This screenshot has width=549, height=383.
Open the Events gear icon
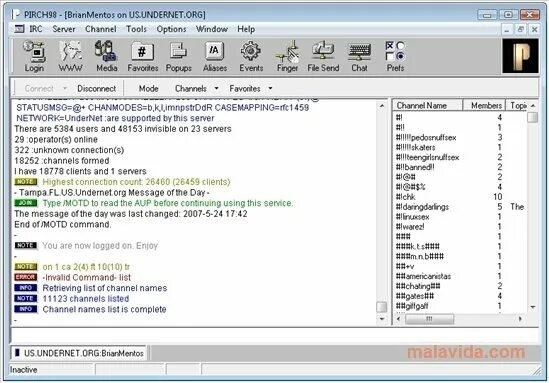click(x=251, y=56)
